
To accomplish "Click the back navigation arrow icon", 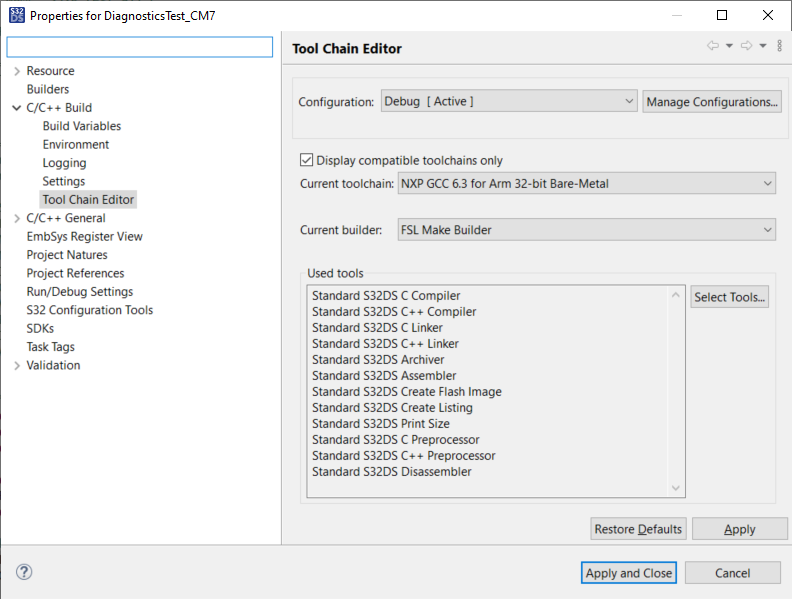I will [x=712, y=46].
